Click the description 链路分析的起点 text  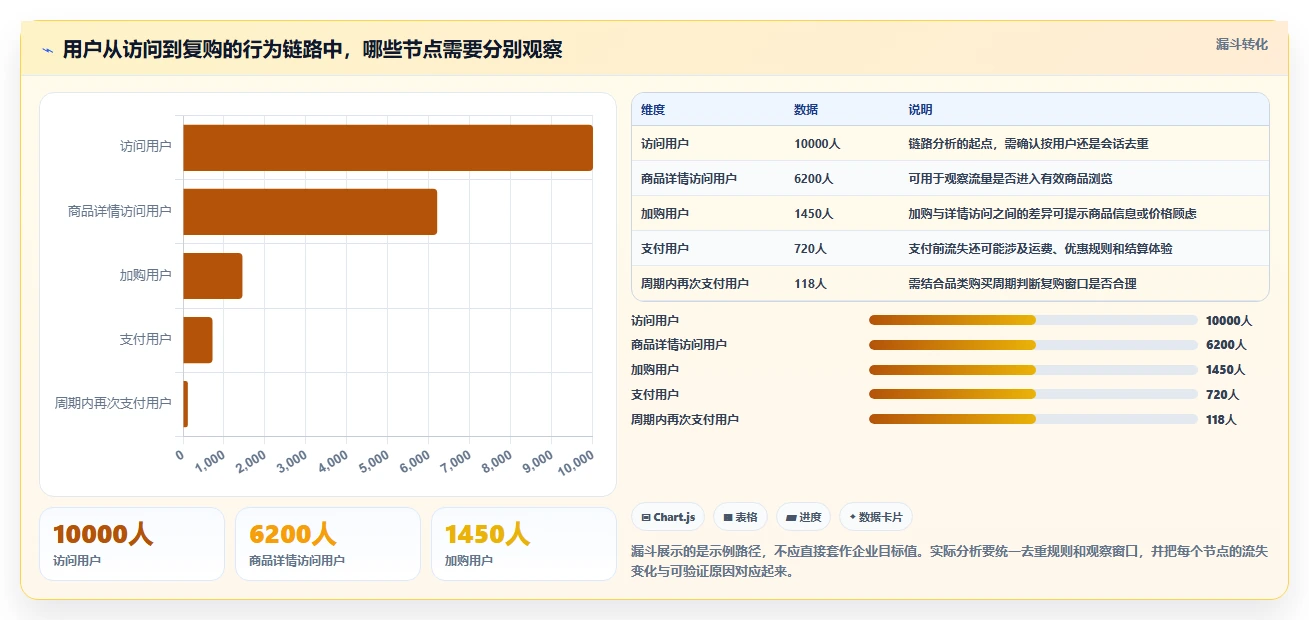(x=1028, y=144)
